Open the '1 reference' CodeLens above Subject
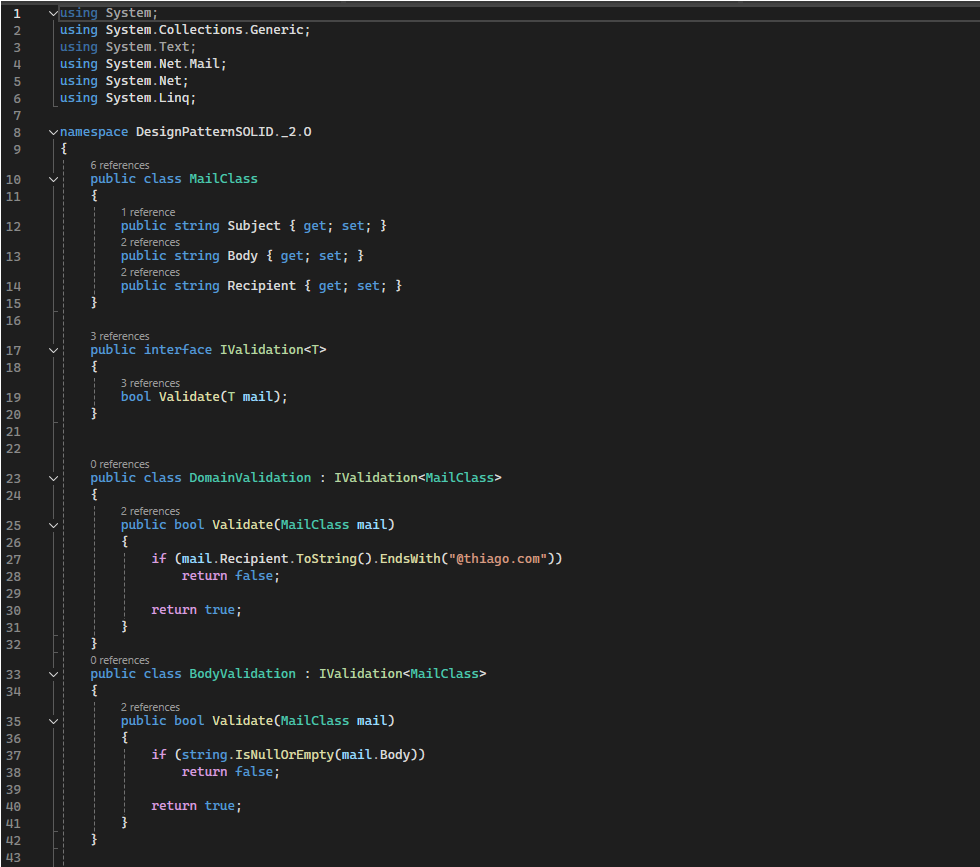Viewport: 980px width, 867px height. point(148,212)
